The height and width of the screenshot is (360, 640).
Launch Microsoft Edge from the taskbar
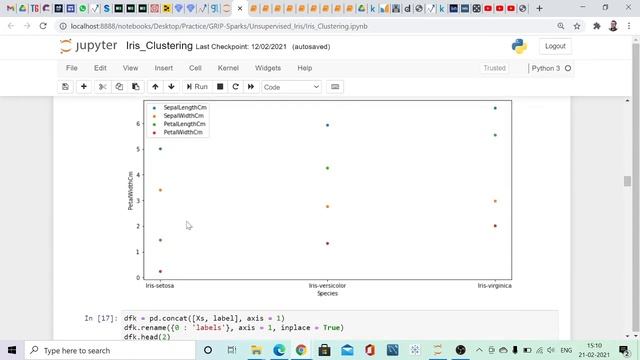(279, 350)
